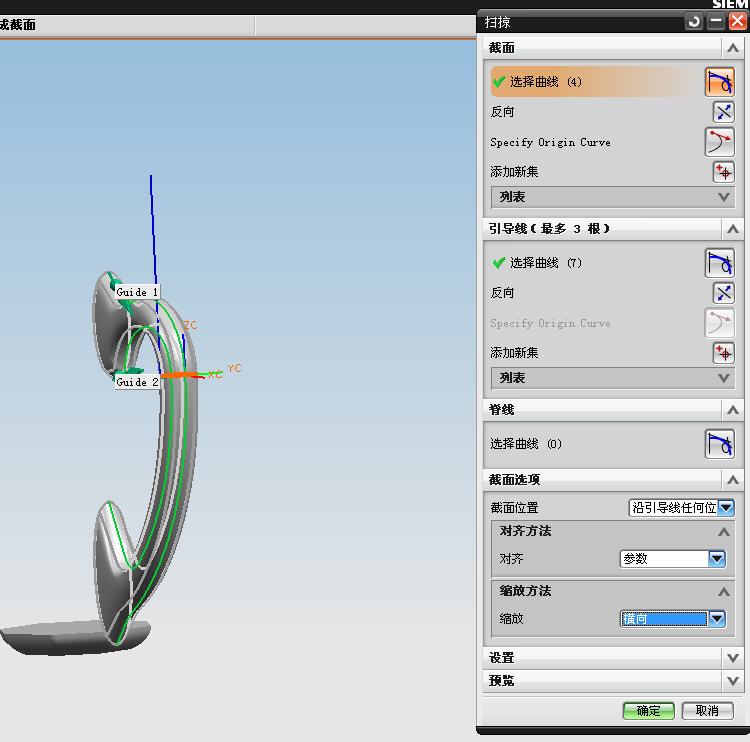Expand the 预览 section
The image size is (750, 742).
(x=732, y=681)
